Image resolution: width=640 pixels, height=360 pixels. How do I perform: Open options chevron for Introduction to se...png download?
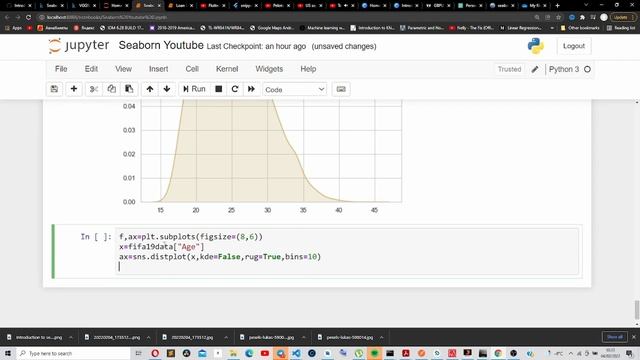tap(71, 337)
